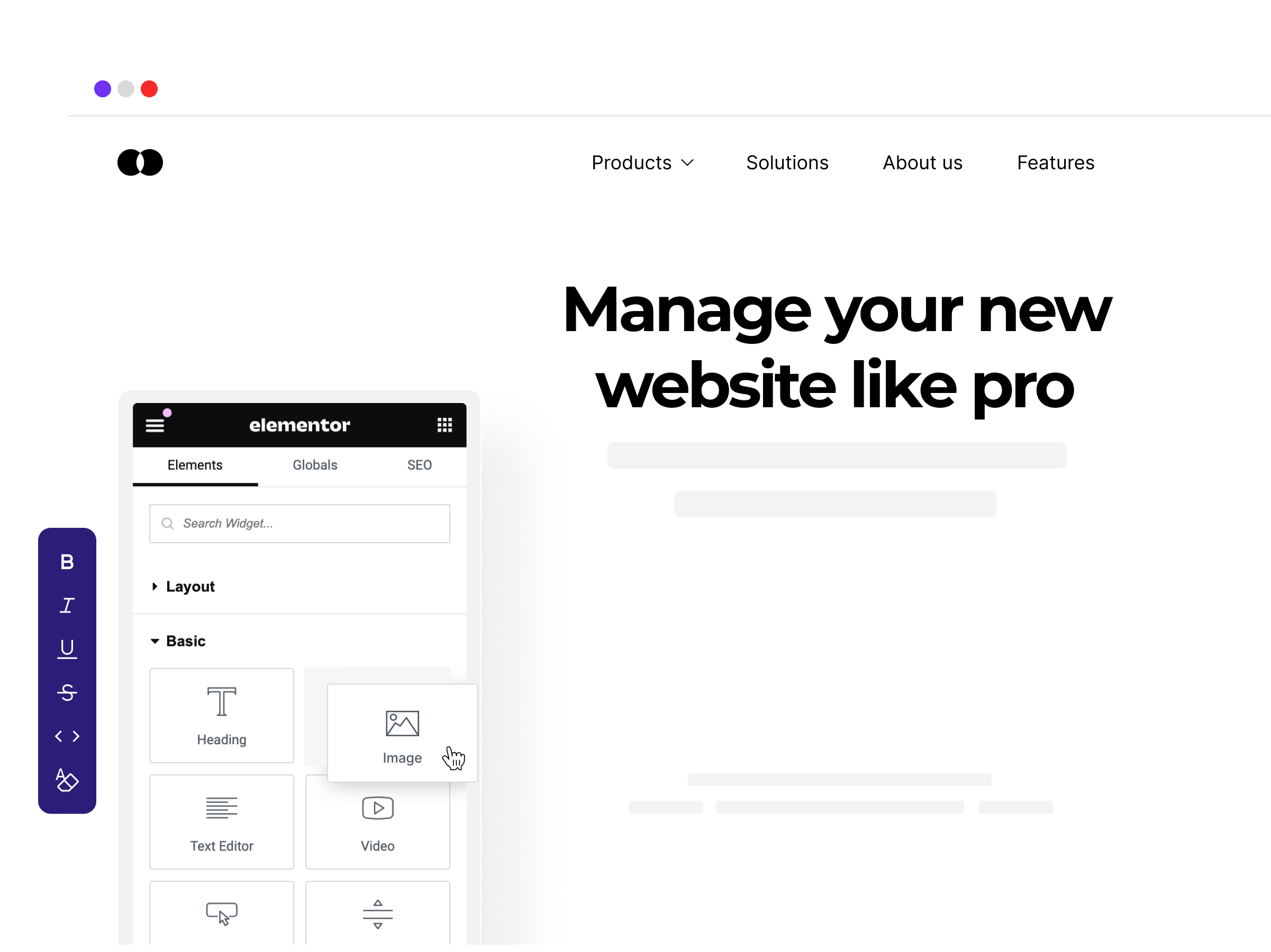Select the Code editor icon in sidebar
This screenshot has width=1271, height=952.
67,736
